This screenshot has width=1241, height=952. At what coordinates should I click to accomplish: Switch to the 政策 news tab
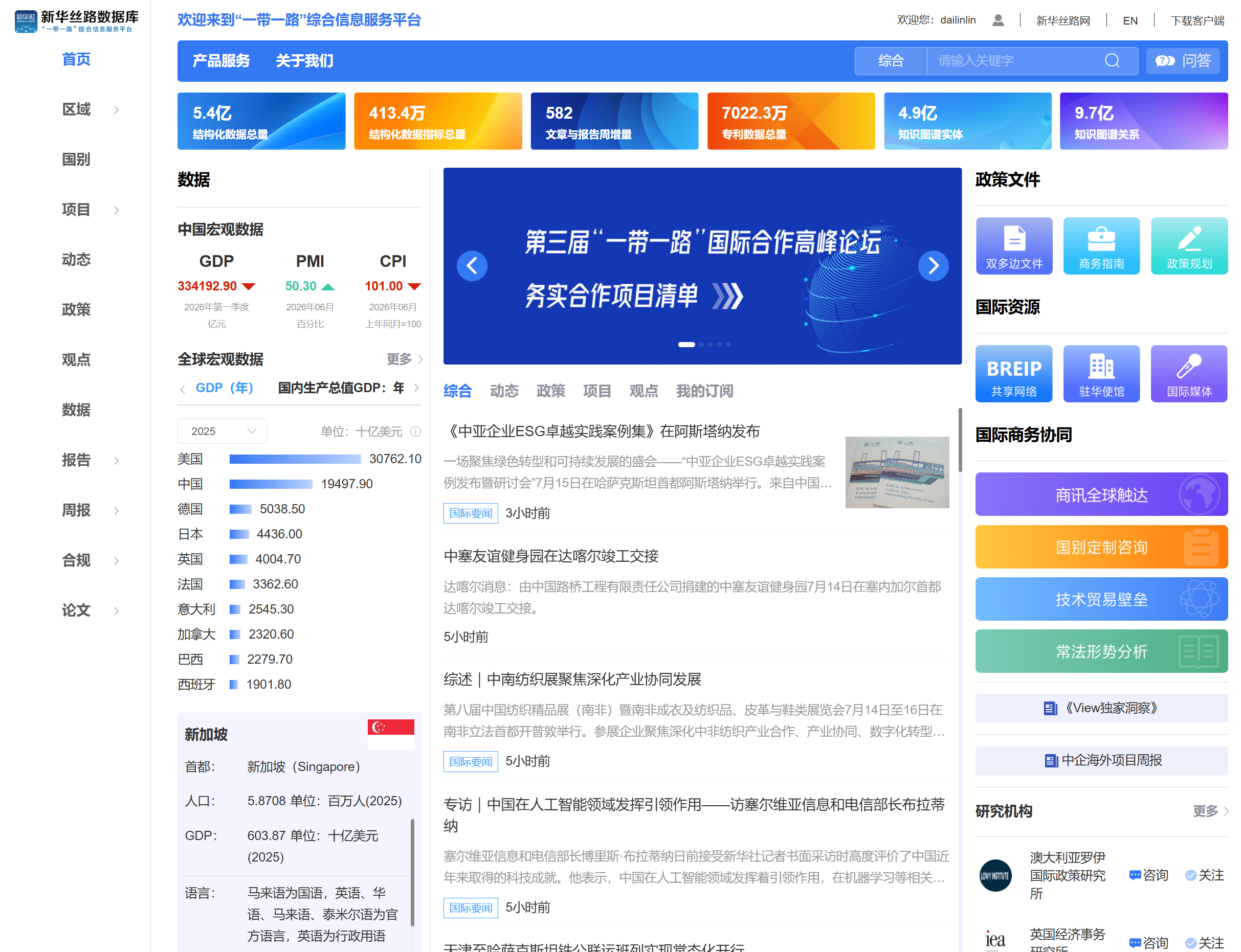[550, 391]
